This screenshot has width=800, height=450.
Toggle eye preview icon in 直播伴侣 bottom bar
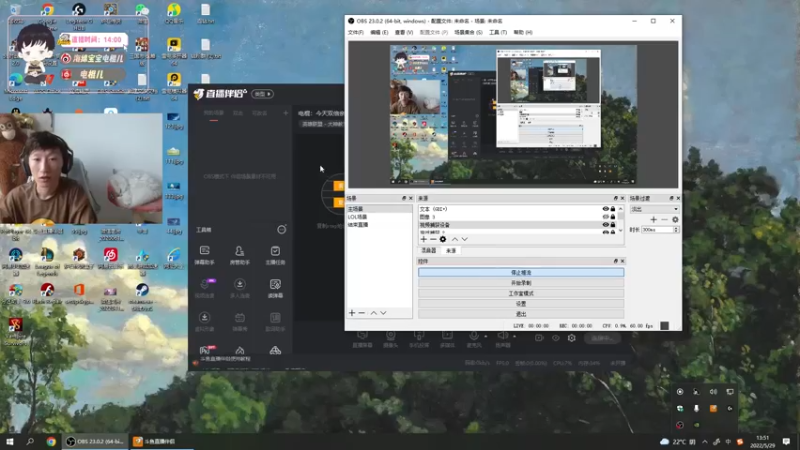(556, 338)
